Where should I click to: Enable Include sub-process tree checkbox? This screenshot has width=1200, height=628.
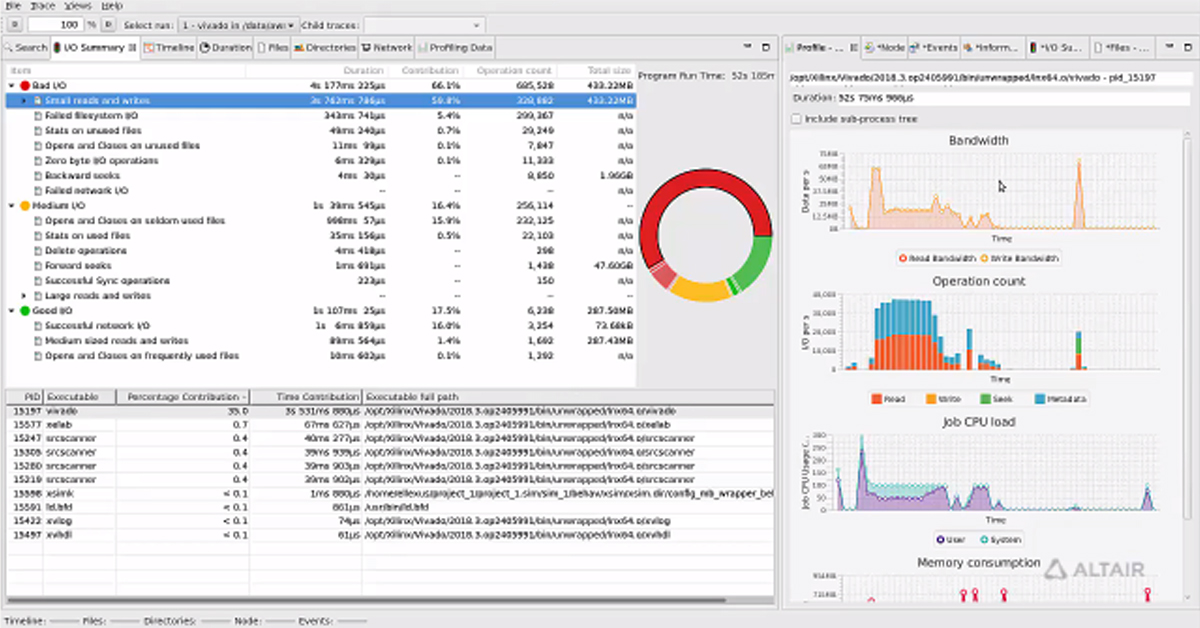[796, 119]
